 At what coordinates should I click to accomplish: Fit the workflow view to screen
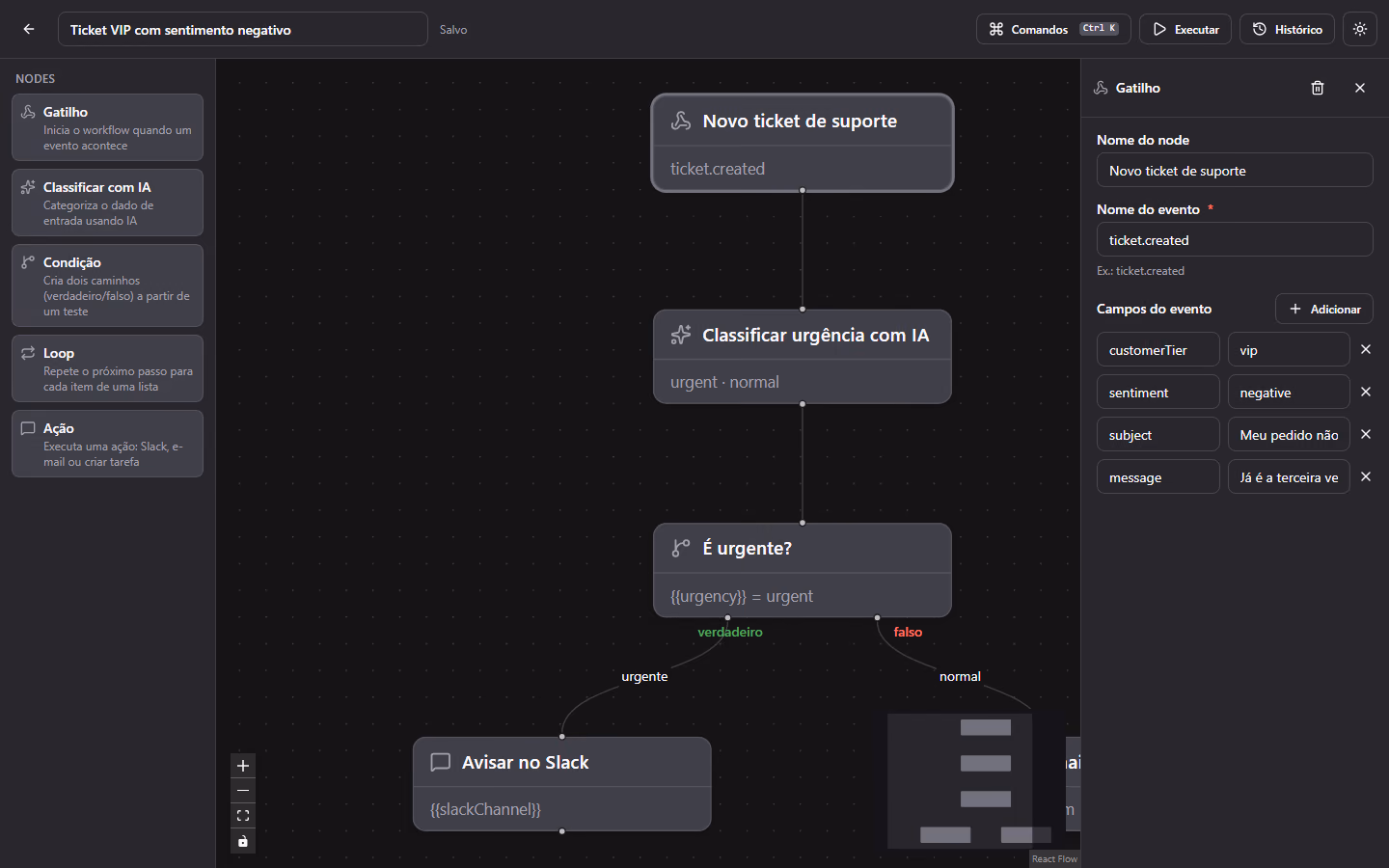point(243,816)
